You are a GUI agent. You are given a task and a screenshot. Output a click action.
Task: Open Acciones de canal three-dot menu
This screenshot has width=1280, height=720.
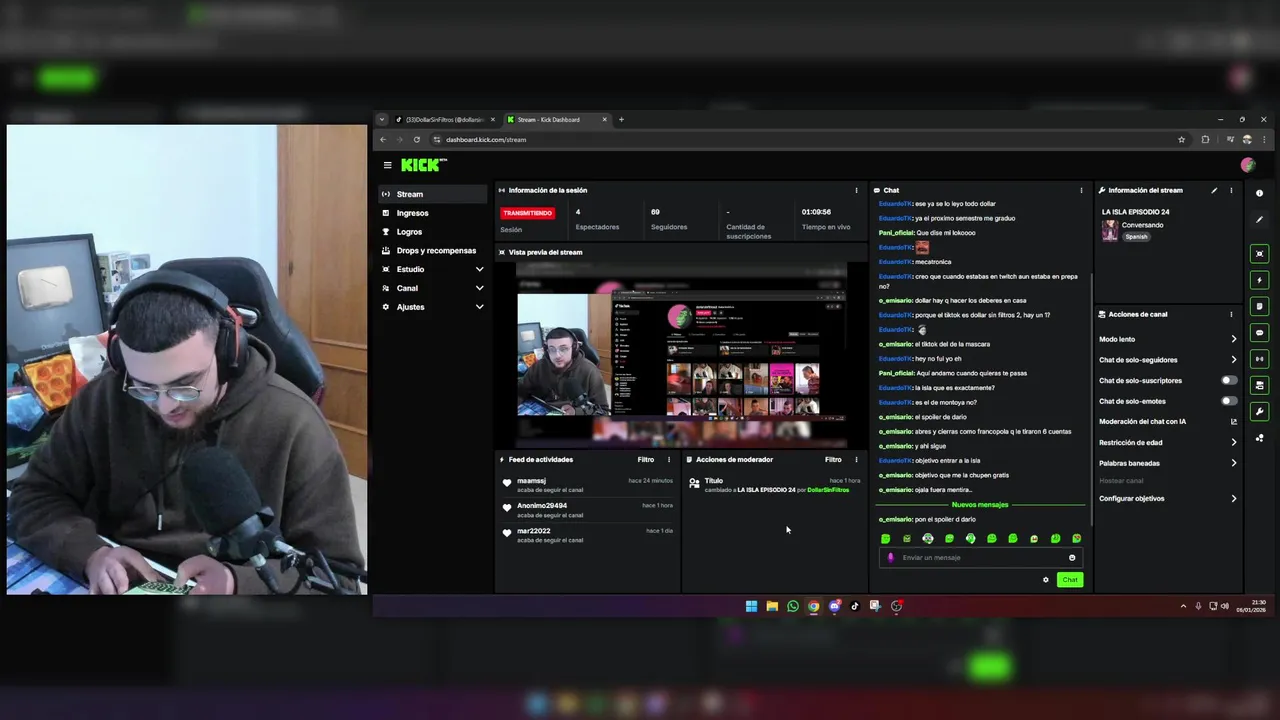point(1231,314)
